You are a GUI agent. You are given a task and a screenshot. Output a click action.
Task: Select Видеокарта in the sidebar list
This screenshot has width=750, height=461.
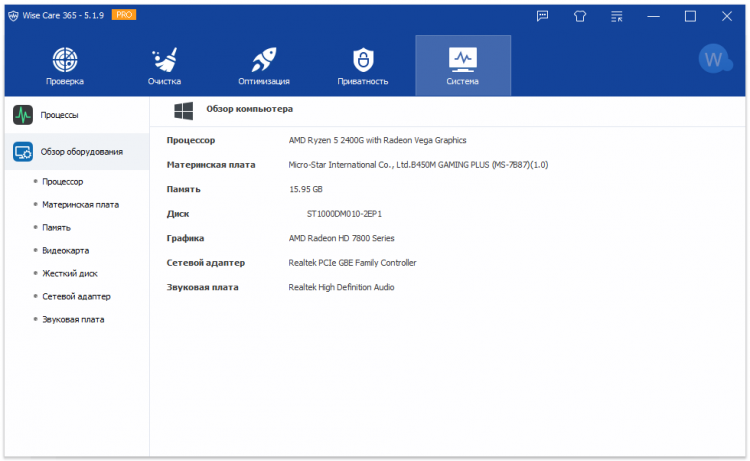click(x=66, y=251)
